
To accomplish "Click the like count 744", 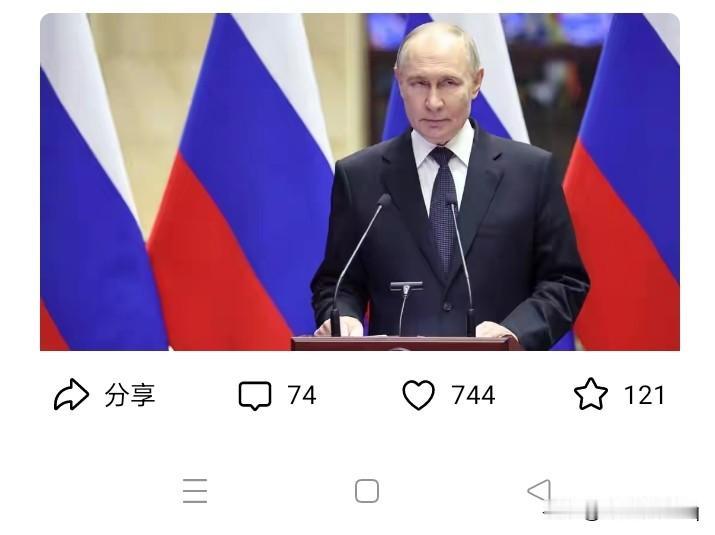I will (473, 395).
